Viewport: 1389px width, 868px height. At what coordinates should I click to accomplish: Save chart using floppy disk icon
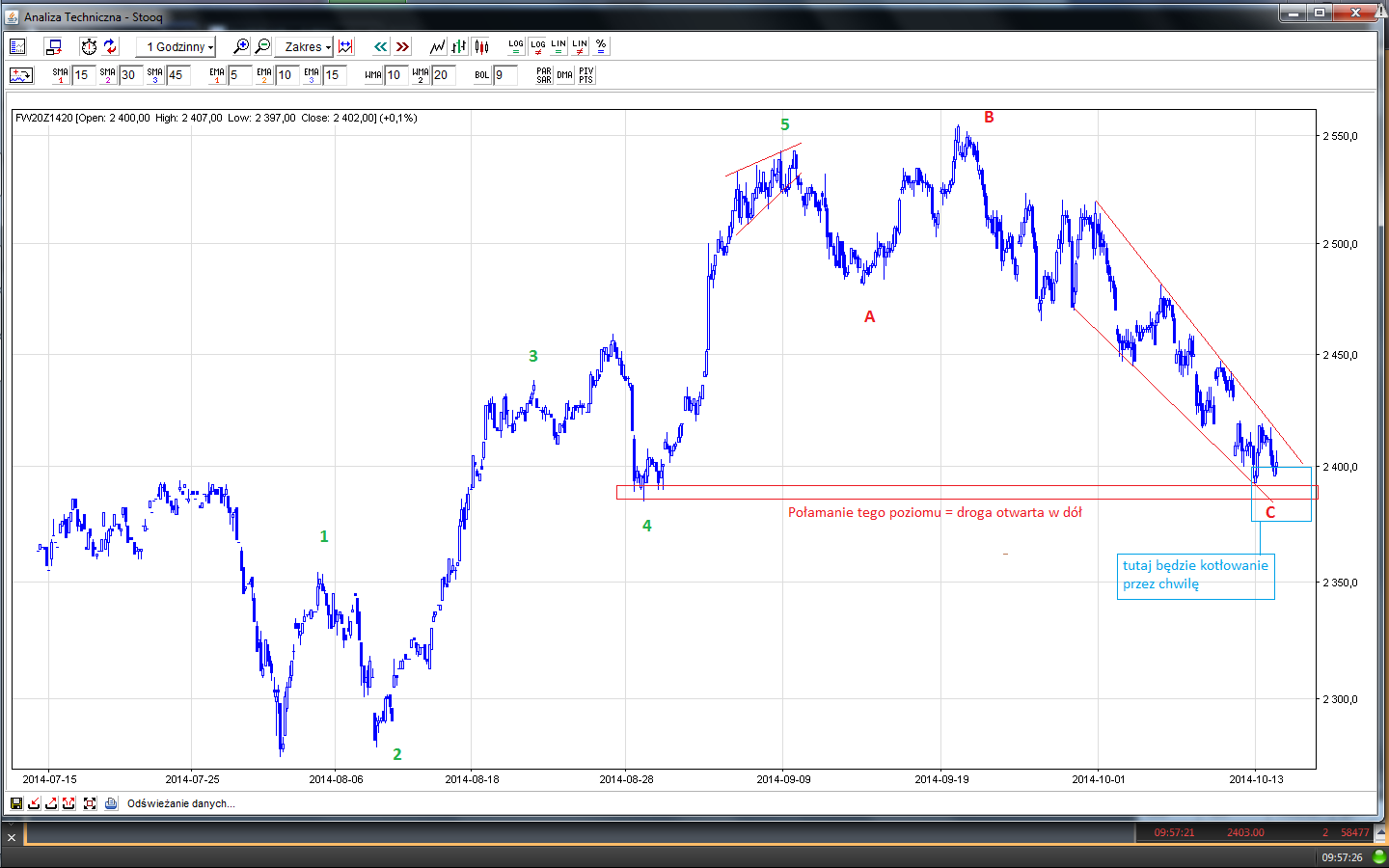pos(16,803)
